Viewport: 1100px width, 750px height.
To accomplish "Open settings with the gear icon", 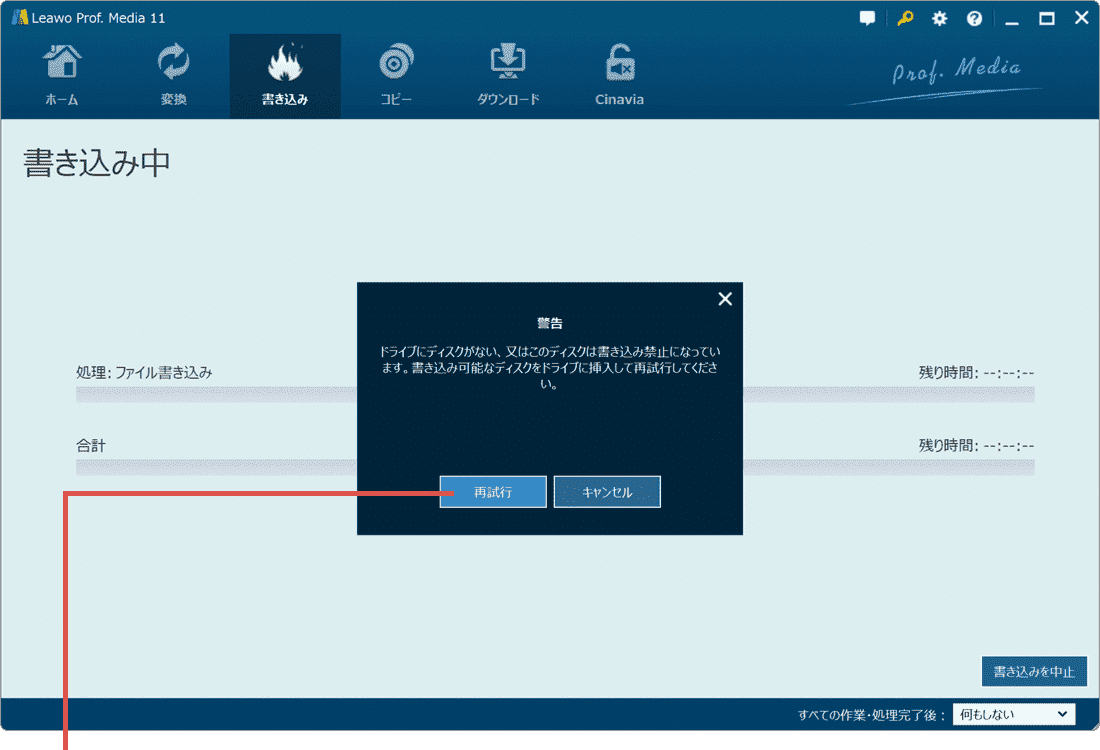I will point(939,19).
